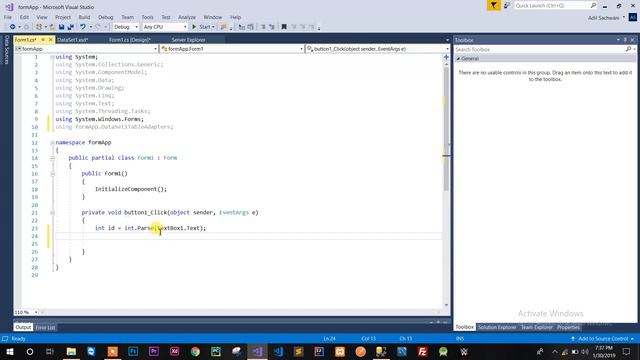Collapse the button1_Click method region
640x360 pixels.
point(52,213)
